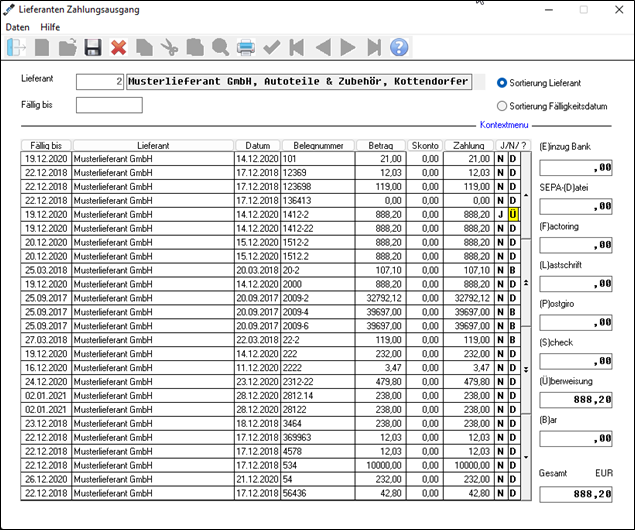Screen dimensions: 635x530
Task: Click the (F)actoring amount field
Action: click(x=575, y=245)
